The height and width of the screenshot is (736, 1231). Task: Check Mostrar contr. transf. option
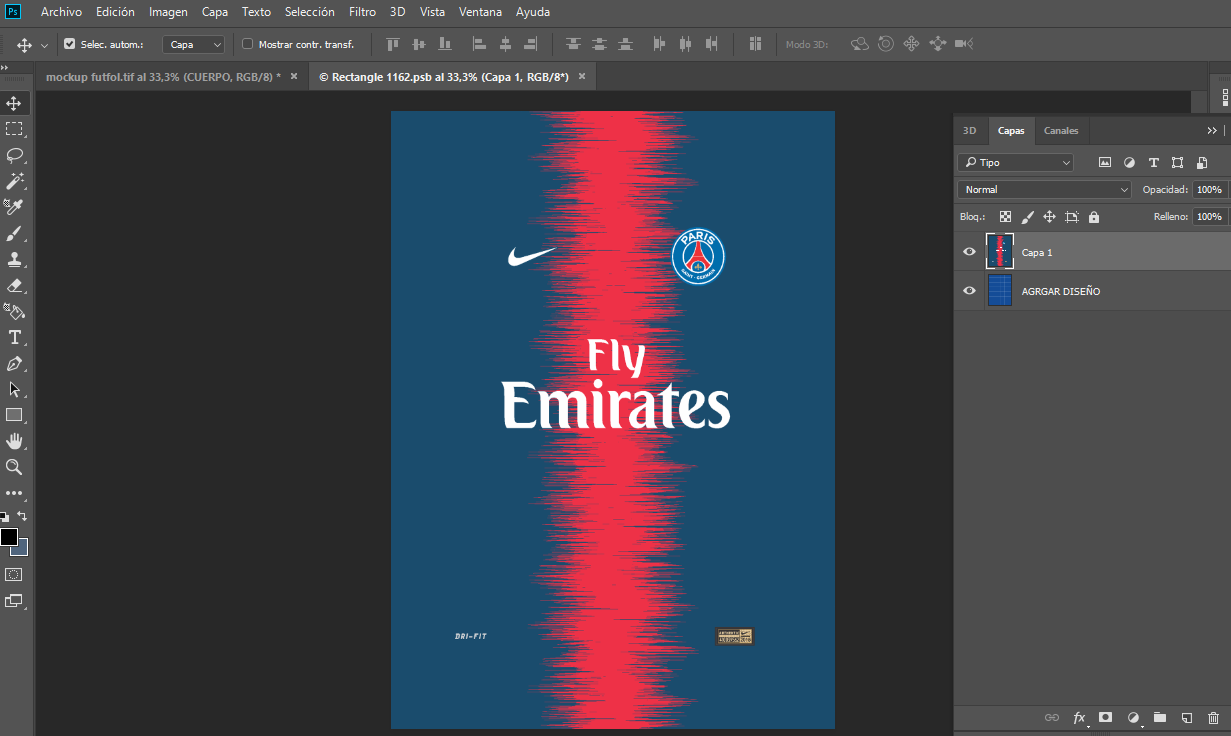pyautogui.click(x=247, y=43)
